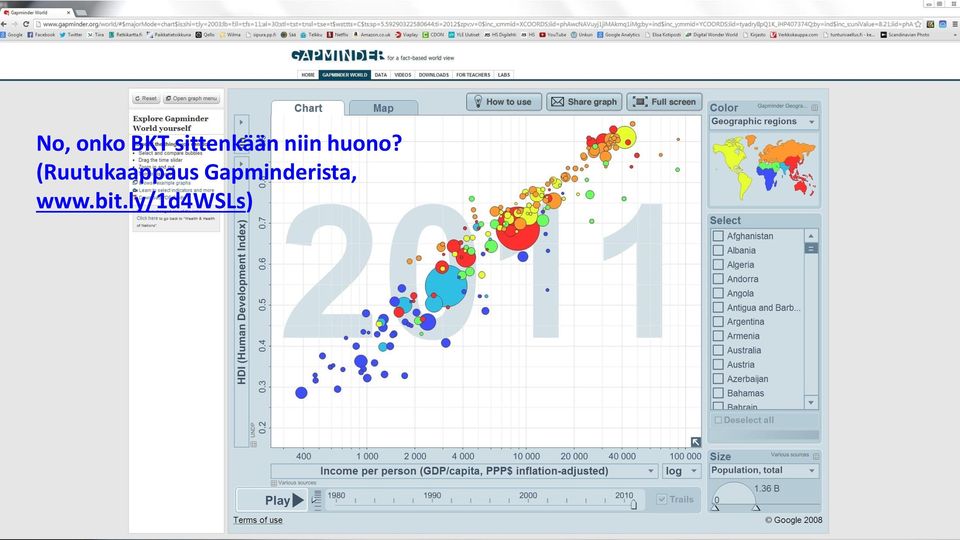Screen dimensions: 960x540
Task: Open the Amazon.co.uk bookmark
Action: coord(370,35)
